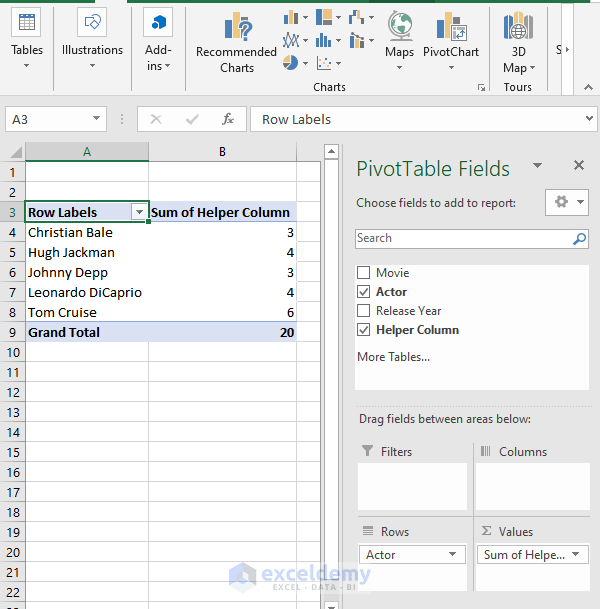This screenshot has height=609, width=600.
Task: Open the column chart dropdown arrow
Action: [x=305, y=17]
